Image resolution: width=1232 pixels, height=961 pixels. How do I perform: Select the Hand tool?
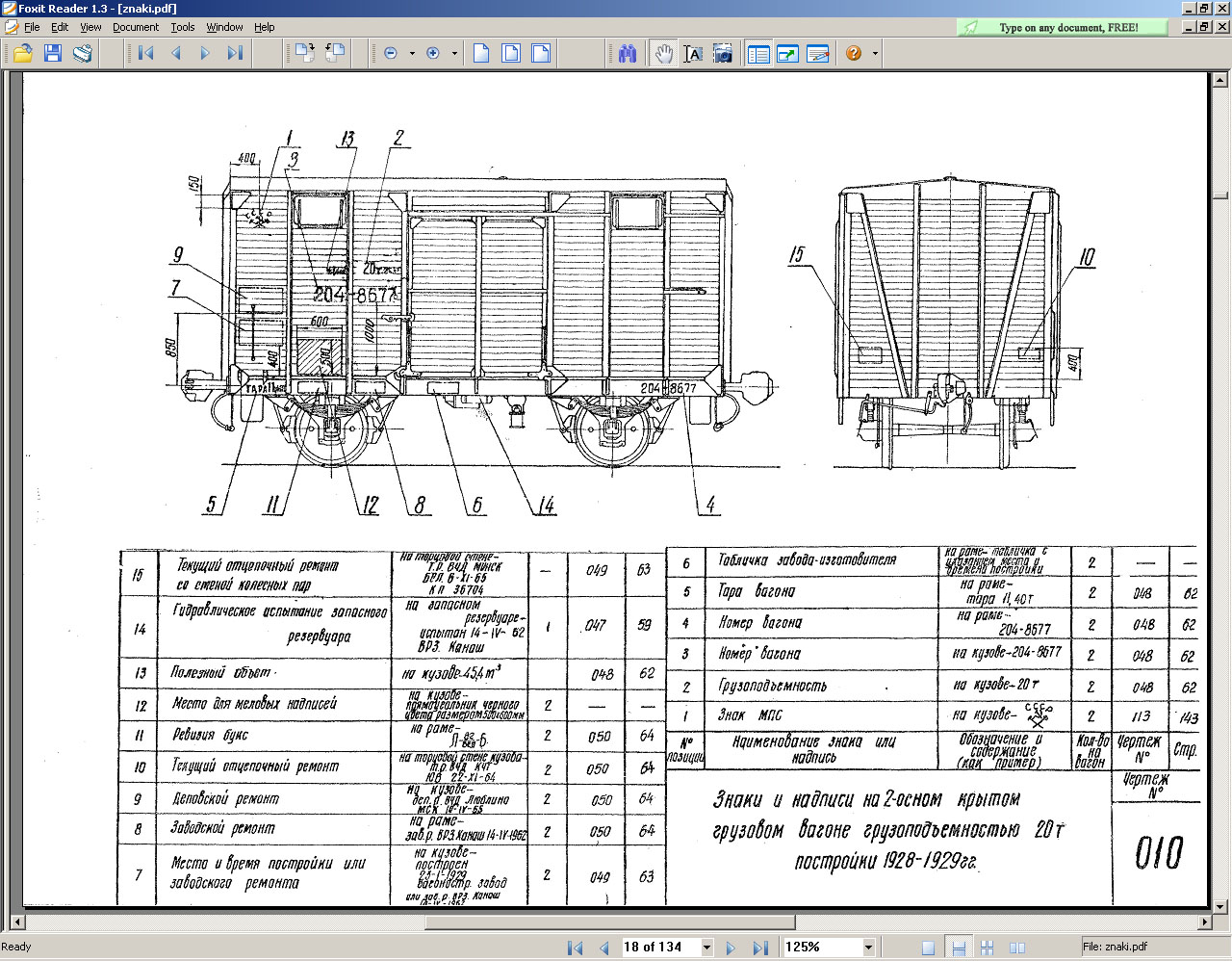pos(663,54)
